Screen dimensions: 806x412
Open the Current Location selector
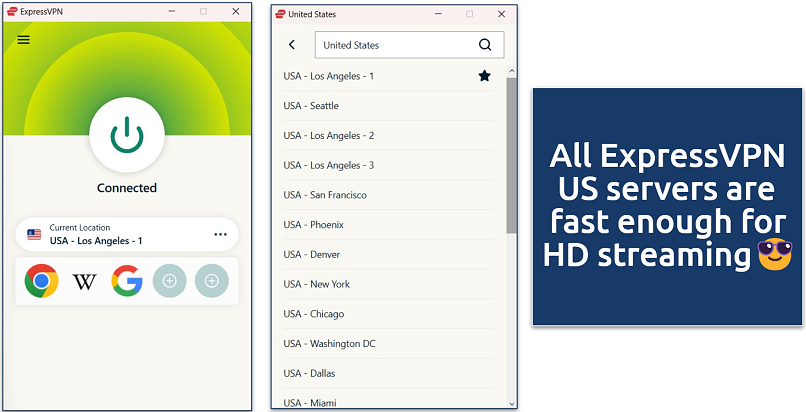click(127, 234)
